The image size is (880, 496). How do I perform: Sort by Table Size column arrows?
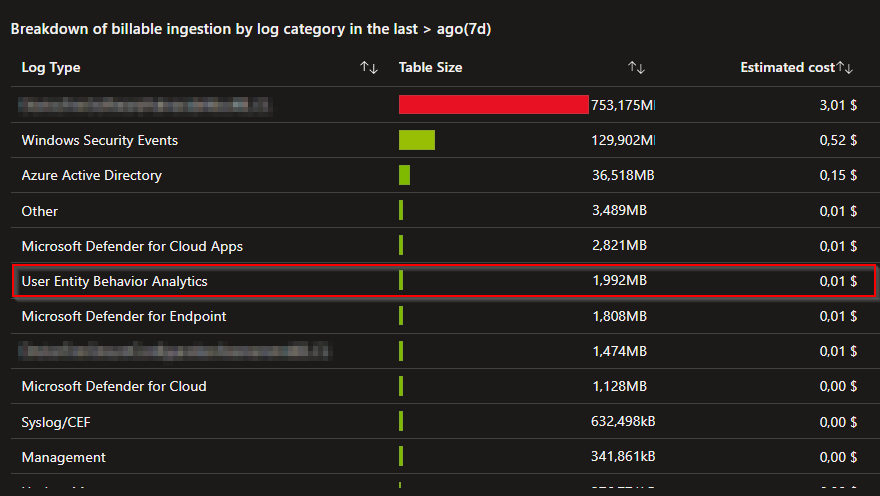(x=636, y=68)
